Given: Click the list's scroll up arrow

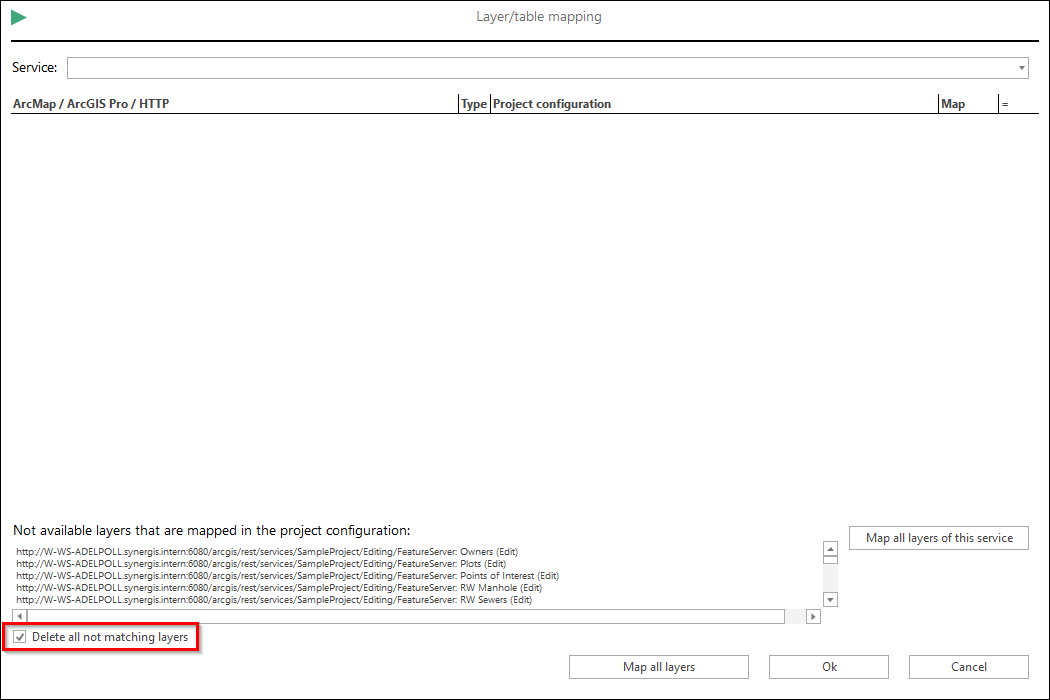Looking at the screenshot, I should tap(830, 549).
